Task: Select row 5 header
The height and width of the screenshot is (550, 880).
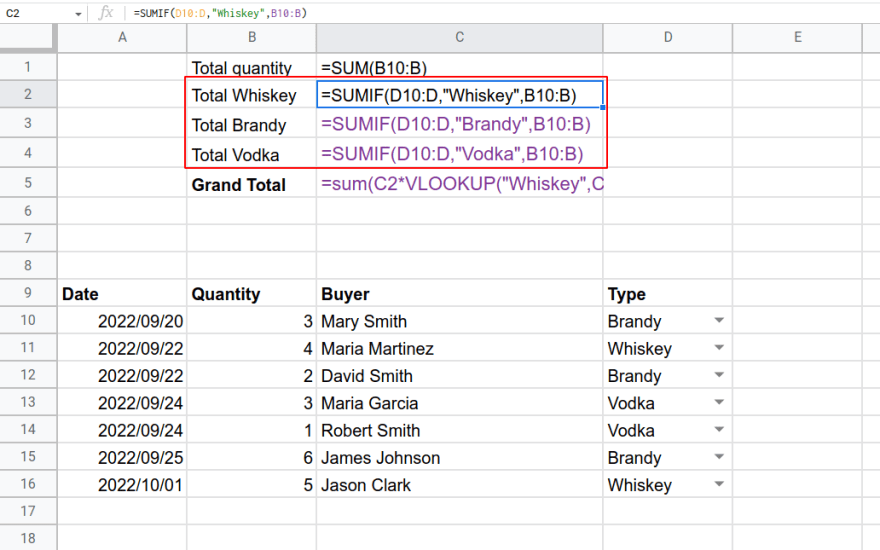Action: pyautogui.click(x=28, y=183)
